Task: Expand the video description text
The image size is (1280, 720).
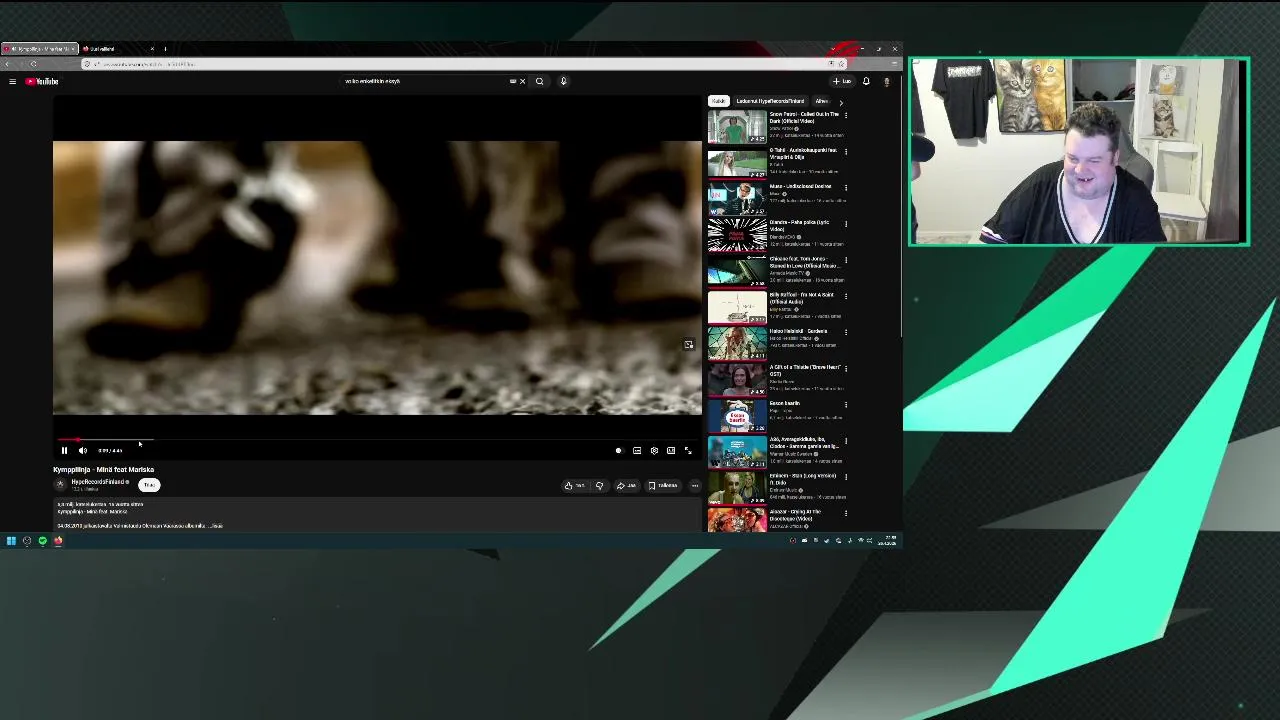Action: [x=217, y=526]
